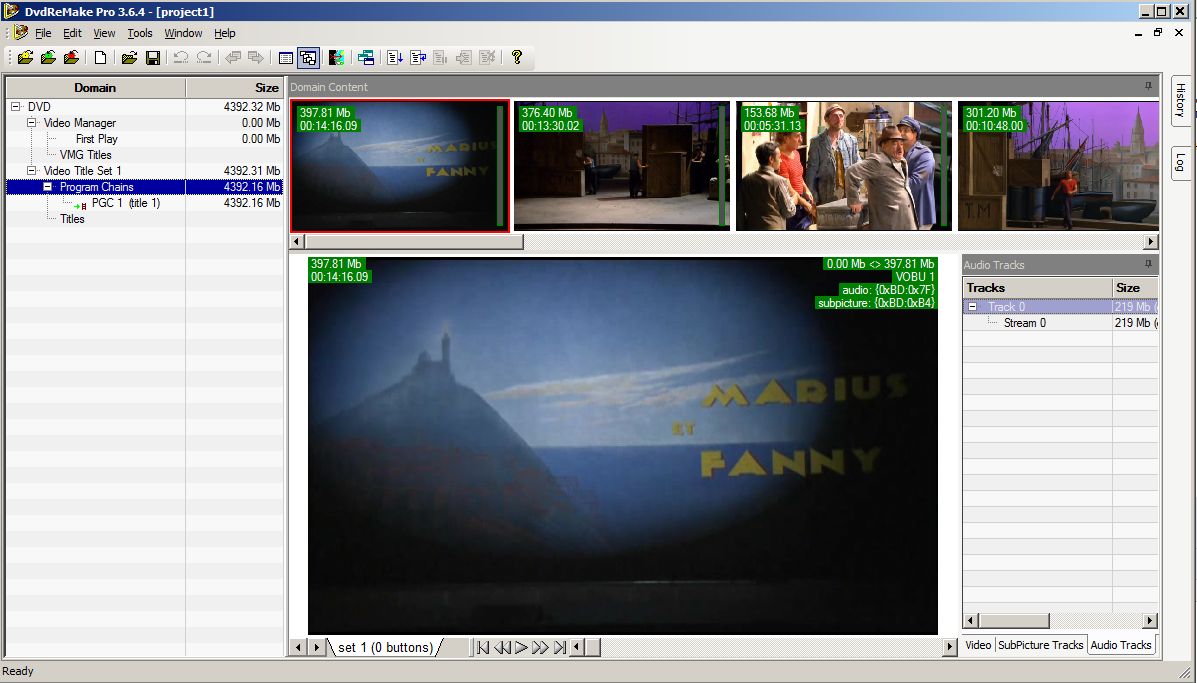
Task: Switch to the SubPicture Tracks tab
Action: [x=1040, y=645]
